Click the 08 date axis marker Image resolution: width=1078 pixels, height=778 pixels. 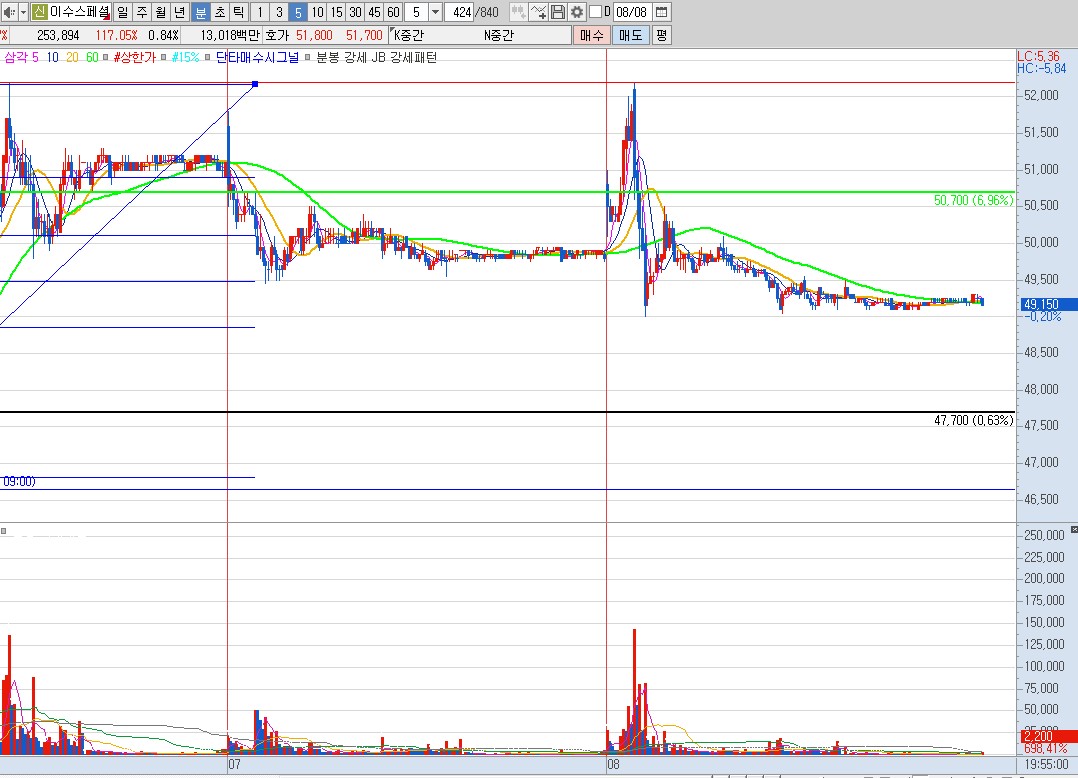[613, 764]
